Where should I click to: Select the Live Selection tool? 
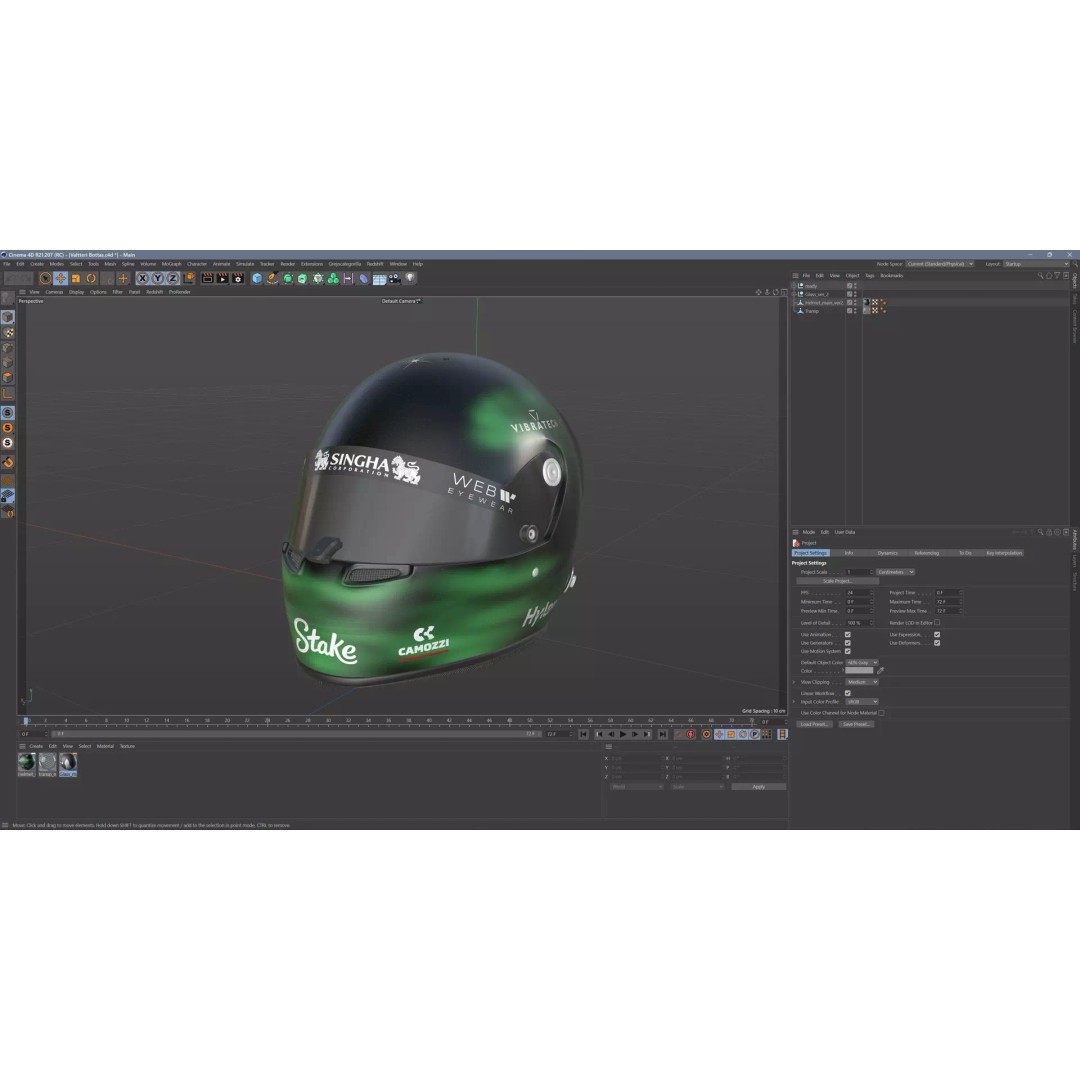coord(45,278)
